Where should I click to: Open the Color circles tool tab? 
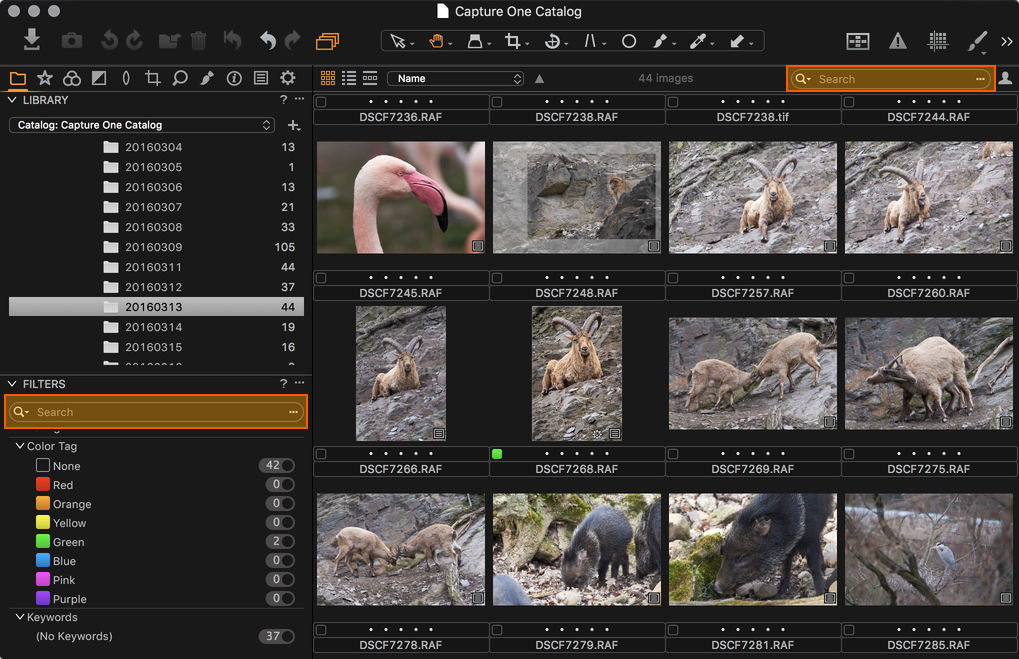pos(71,79)
